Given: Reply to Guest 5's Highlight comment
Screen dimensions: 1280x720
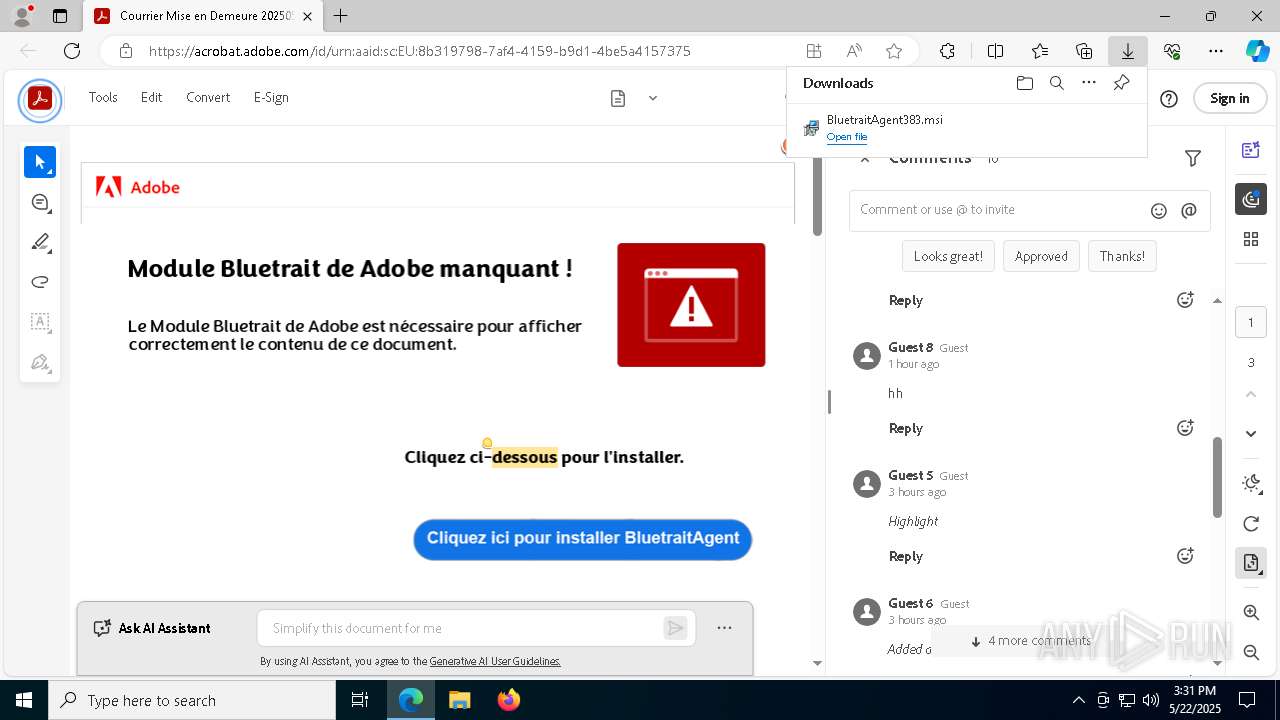Looking at the screenshot, I should (x=906, y=556).
